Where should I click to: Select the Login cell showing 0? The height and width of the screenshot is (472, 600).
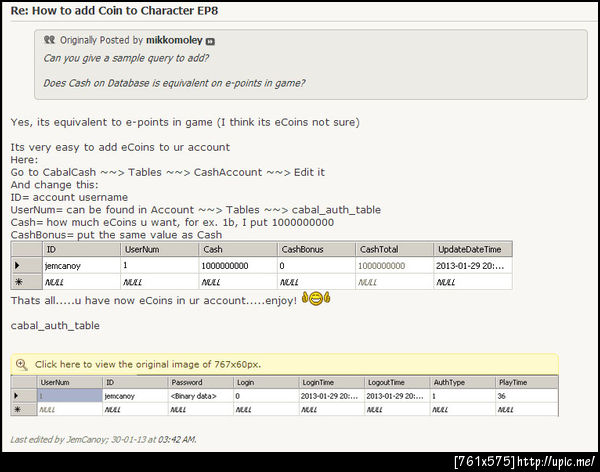266,396
